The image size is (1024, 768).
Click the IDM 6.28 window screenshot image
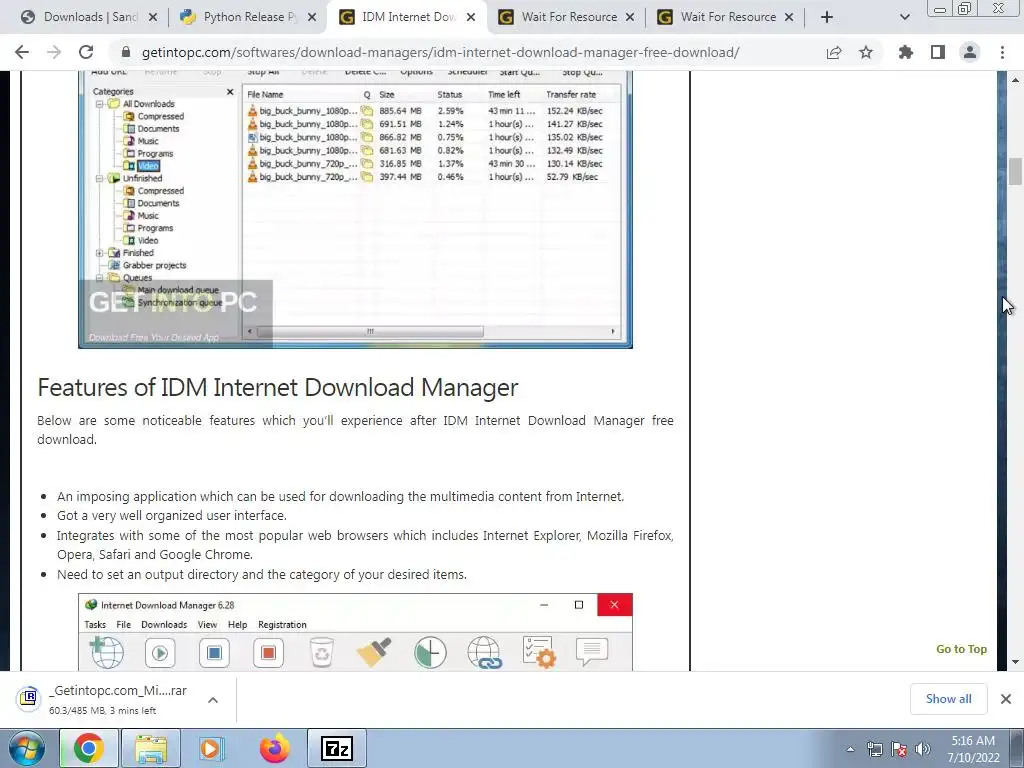point(355,632)
